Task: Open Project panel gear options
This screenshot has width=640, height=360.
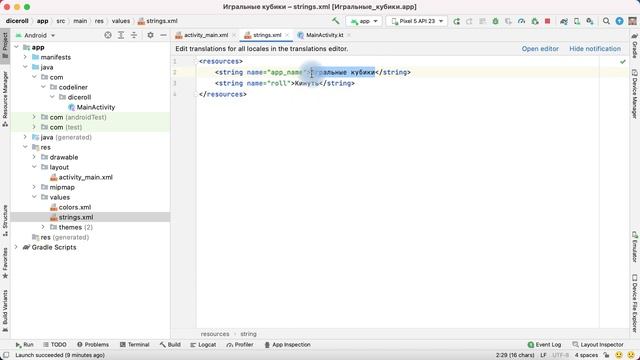Action: coord(150,35)
